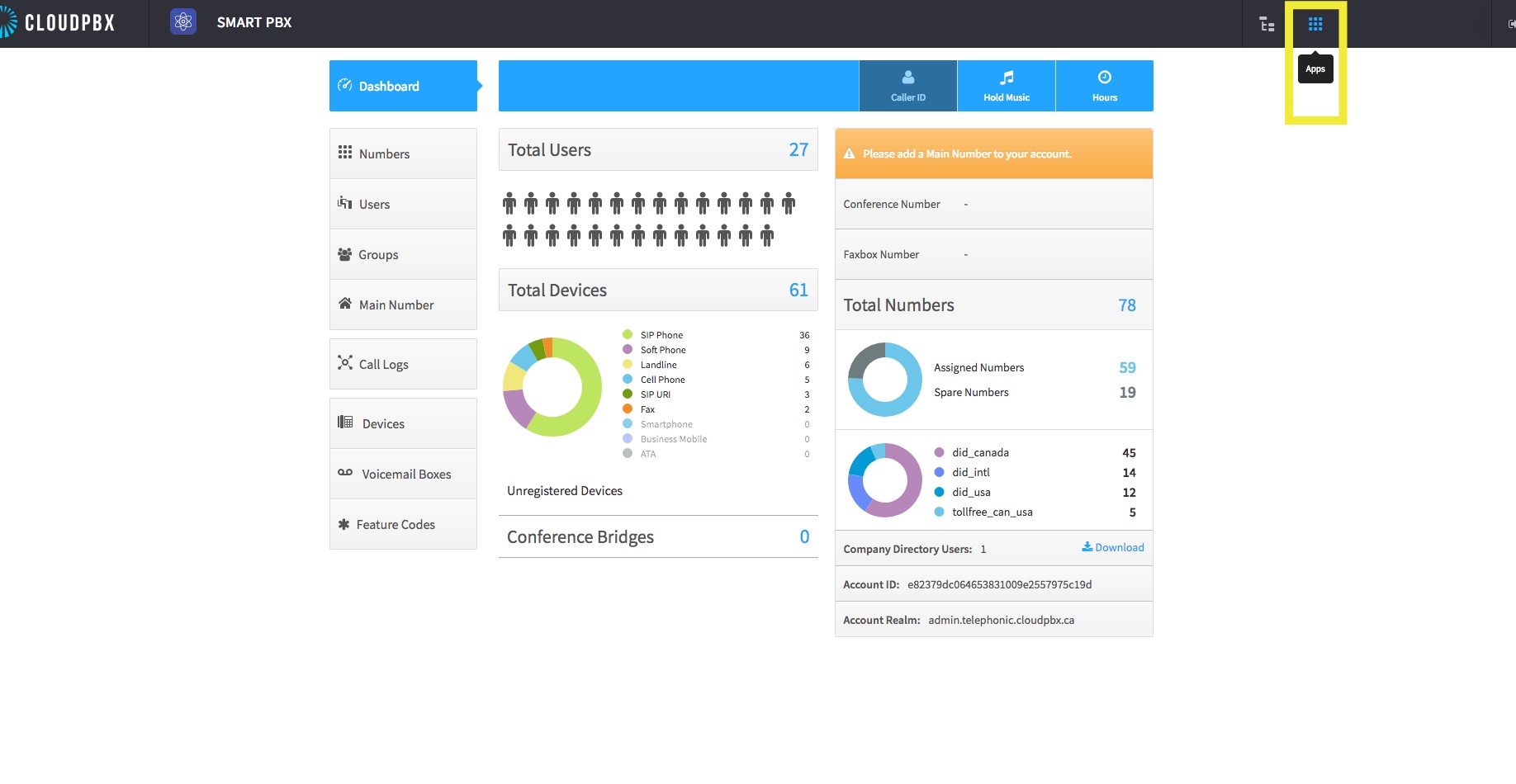View Call Logs
Screen dimensions: 1516x784
tap(403, 364)
